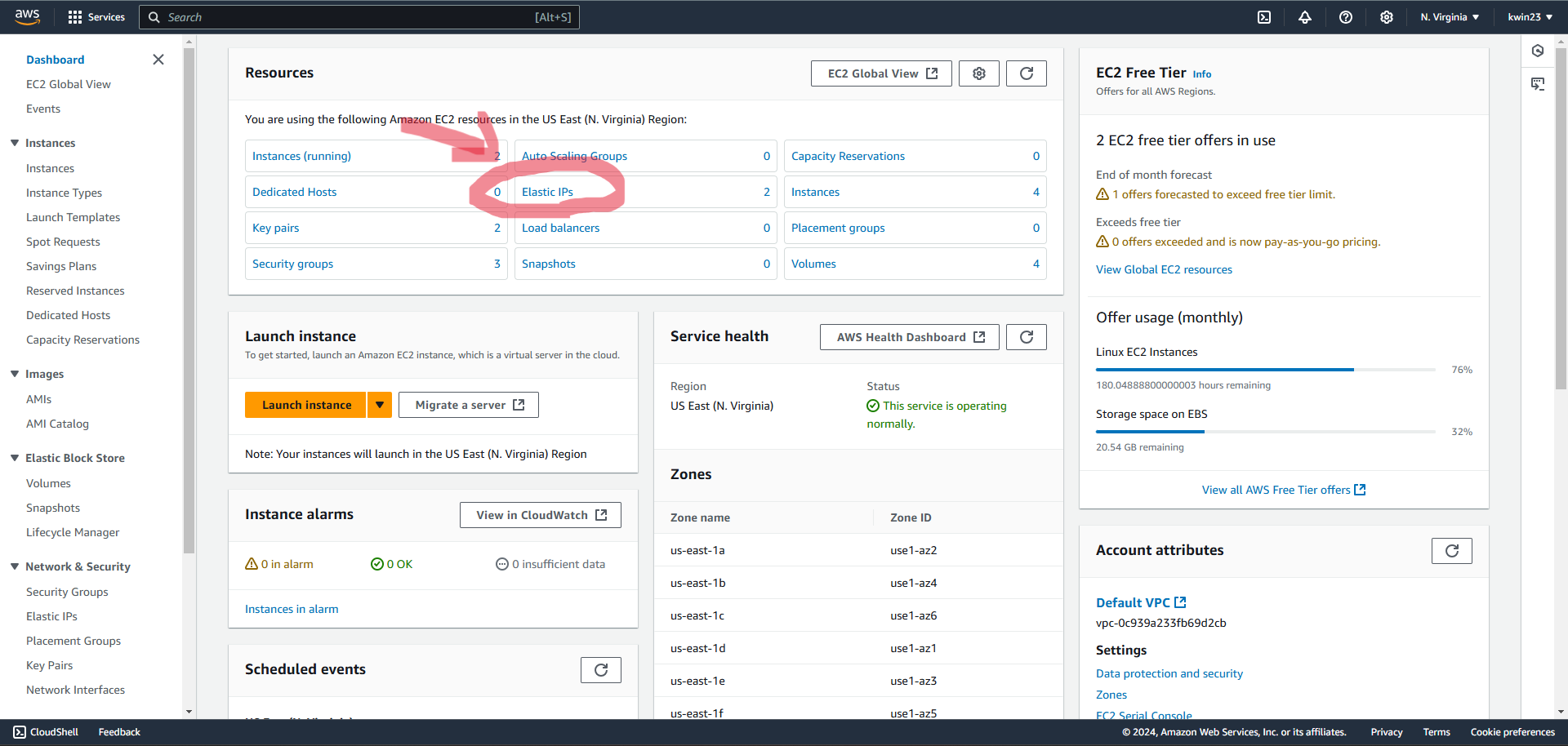Open Elastic IPs resource link

point(547,192)
